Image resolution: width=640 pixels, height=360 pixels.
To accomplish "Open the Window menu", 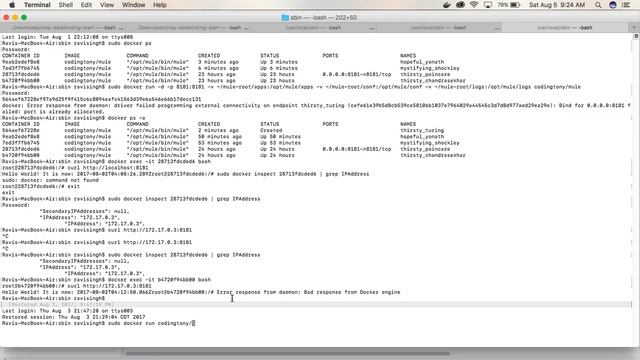I will 133,5.
